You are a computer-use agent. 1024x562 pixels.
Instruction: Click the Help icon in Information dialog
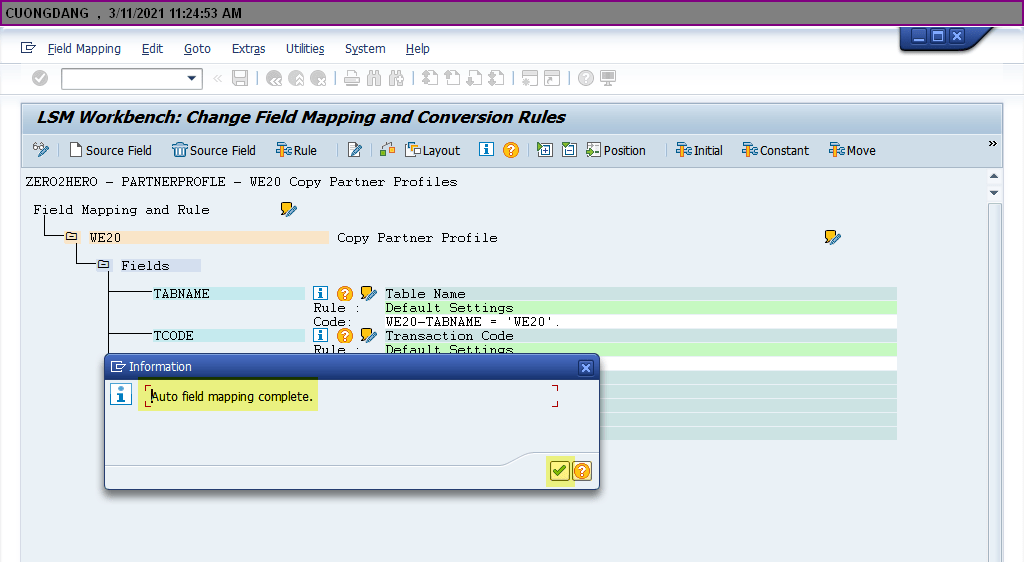coord(582,471)
